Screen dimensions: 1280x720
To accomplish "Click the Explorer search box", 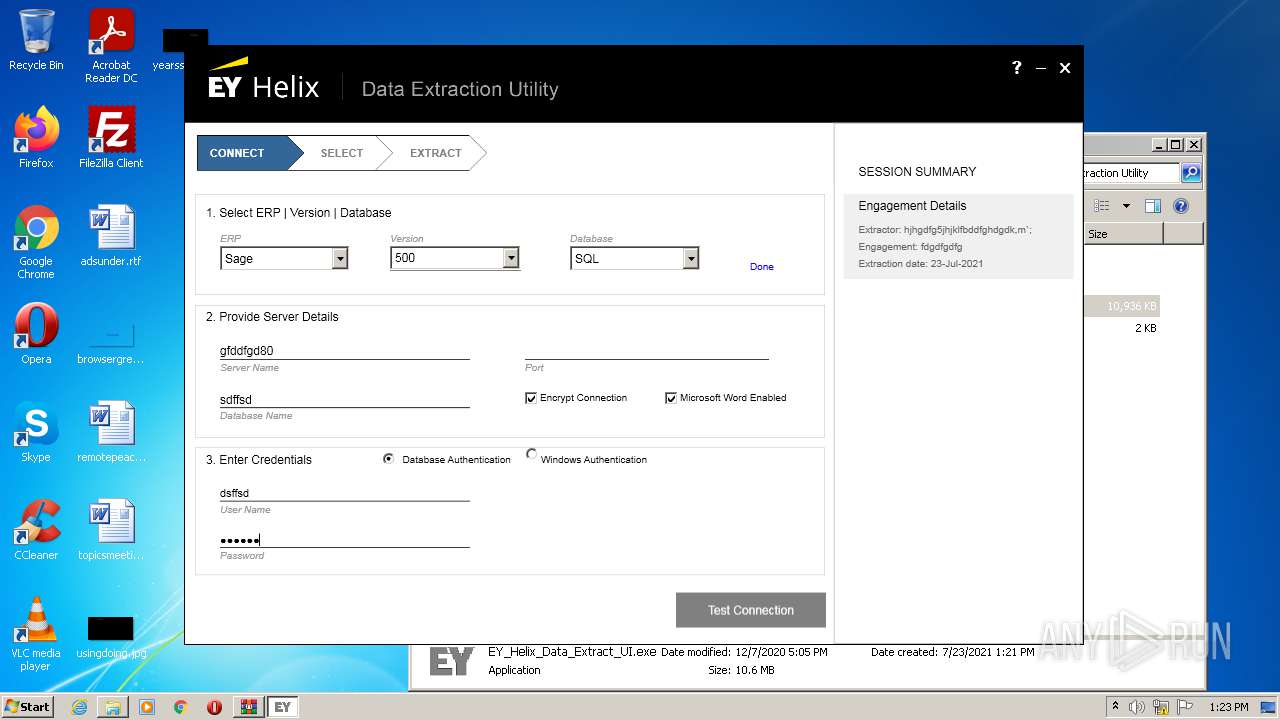I will [1131, 173].
